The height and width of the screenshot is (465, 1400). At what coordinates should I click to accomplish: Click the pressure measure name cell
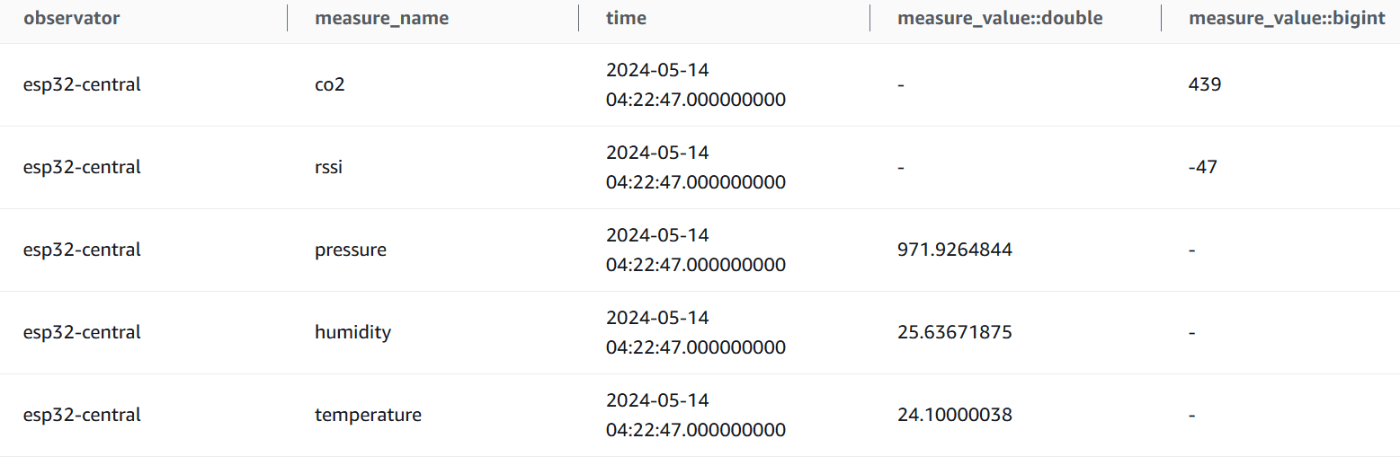(x=350, y=250)
